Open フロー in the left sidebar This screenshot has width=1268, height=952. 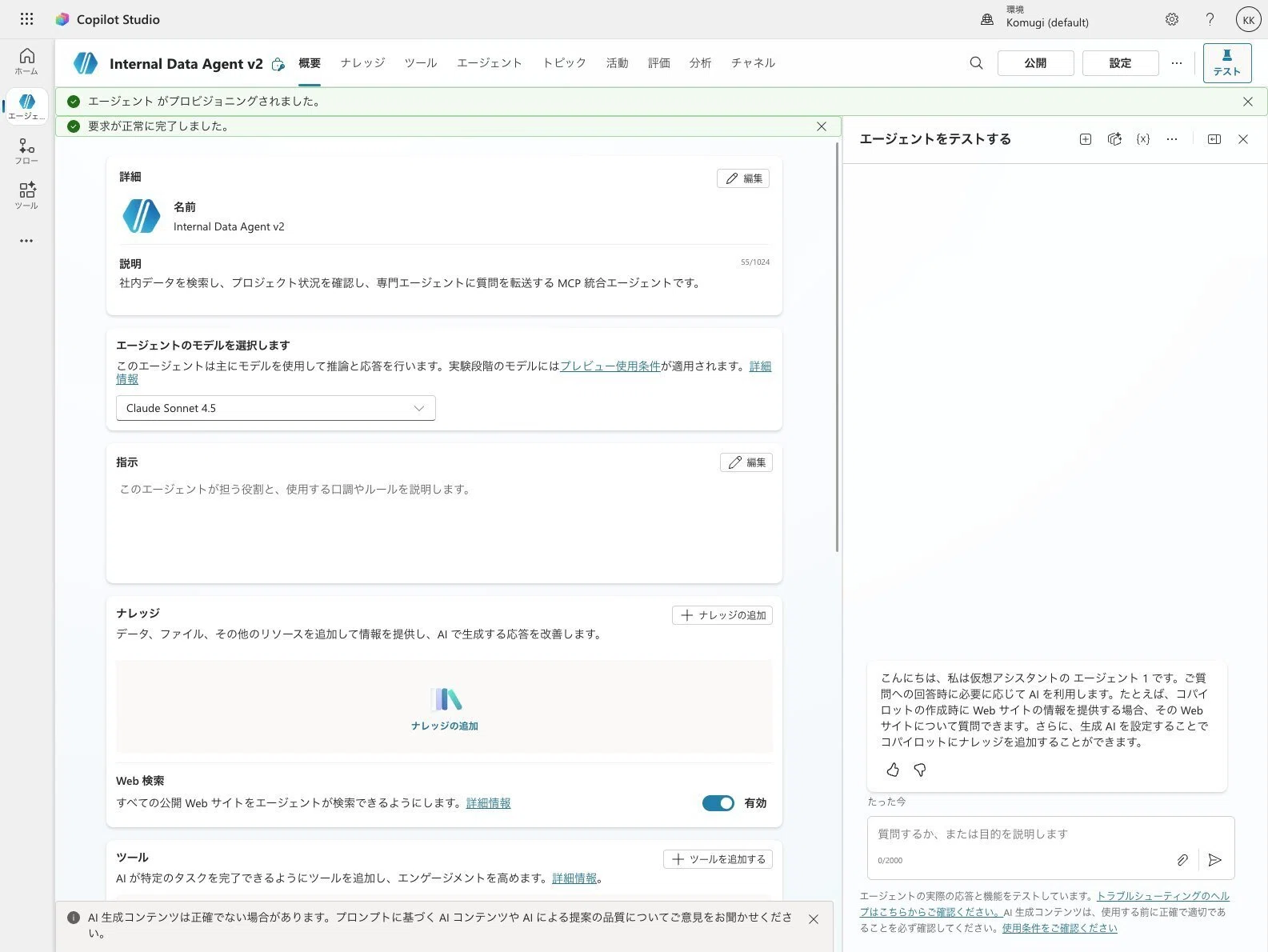tap(26, 151)
